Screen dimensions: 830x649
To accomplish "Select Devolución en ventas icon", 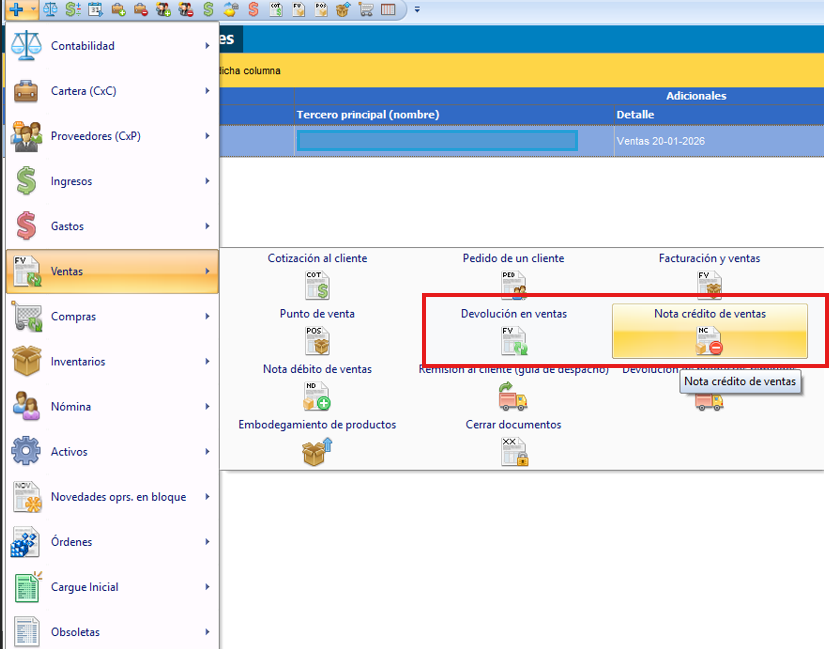I will 513,341.
